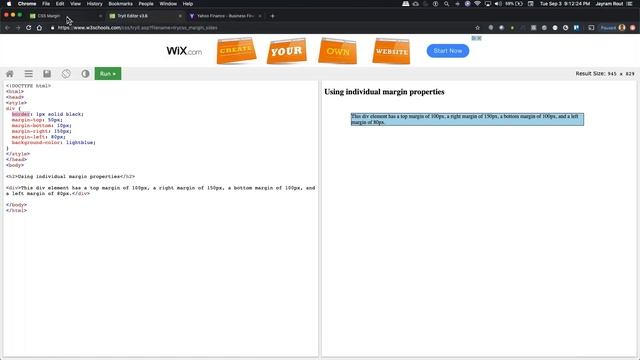
Task: Switch to the Yahoo Finance tab
Action: tap(225, 16)
